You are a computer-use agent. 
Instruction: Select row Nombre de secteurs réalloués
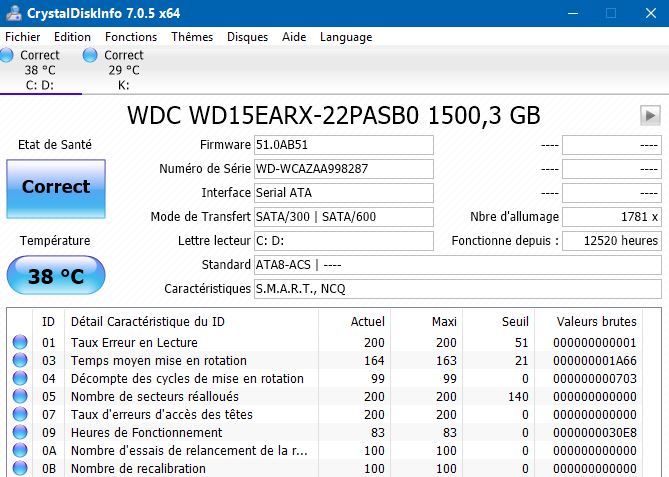326,396
